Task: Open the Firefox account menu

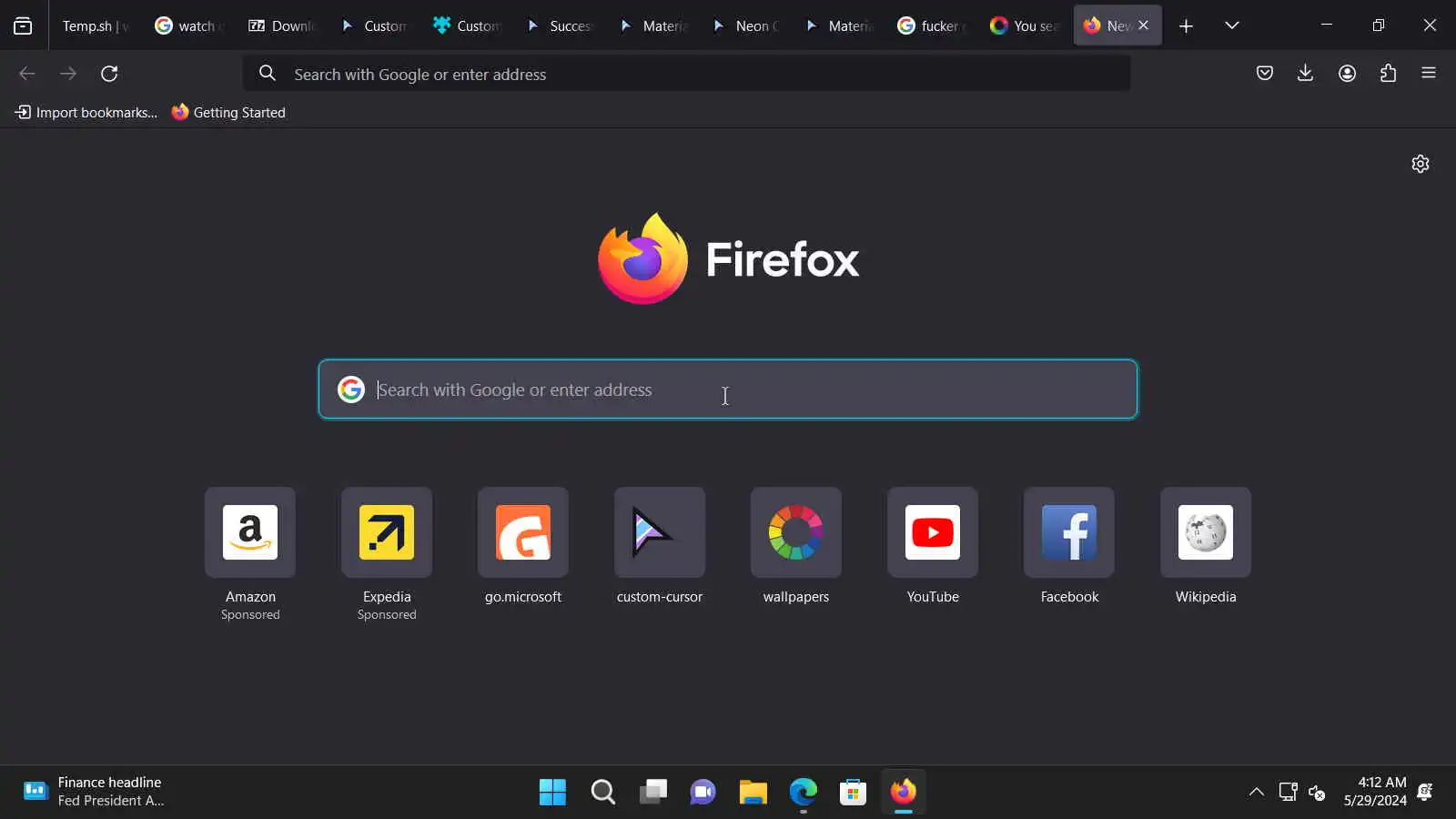Action: pos(1348,74)
